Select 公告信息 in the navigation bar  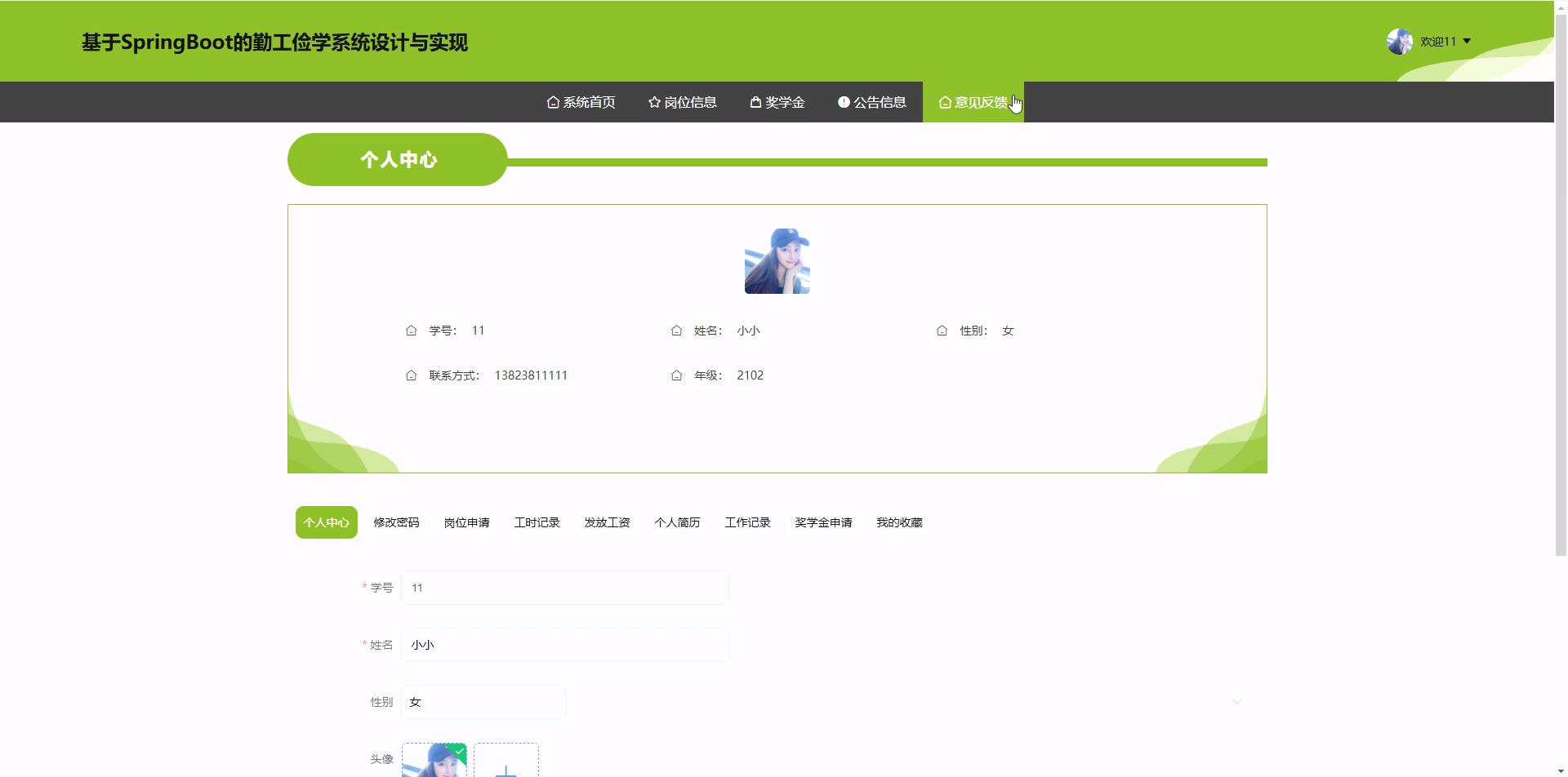(872, 102)
